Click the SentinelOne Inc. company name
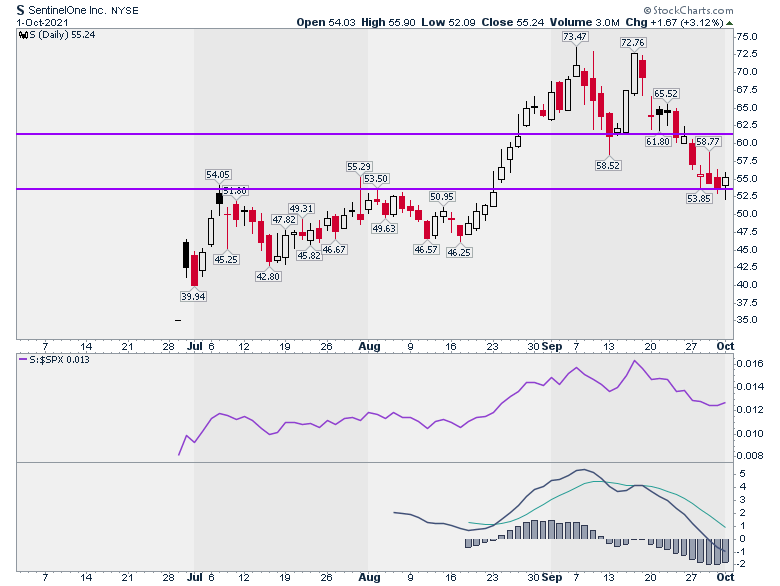The width and height of the screenshot is (780, 586). coord(66,10)
